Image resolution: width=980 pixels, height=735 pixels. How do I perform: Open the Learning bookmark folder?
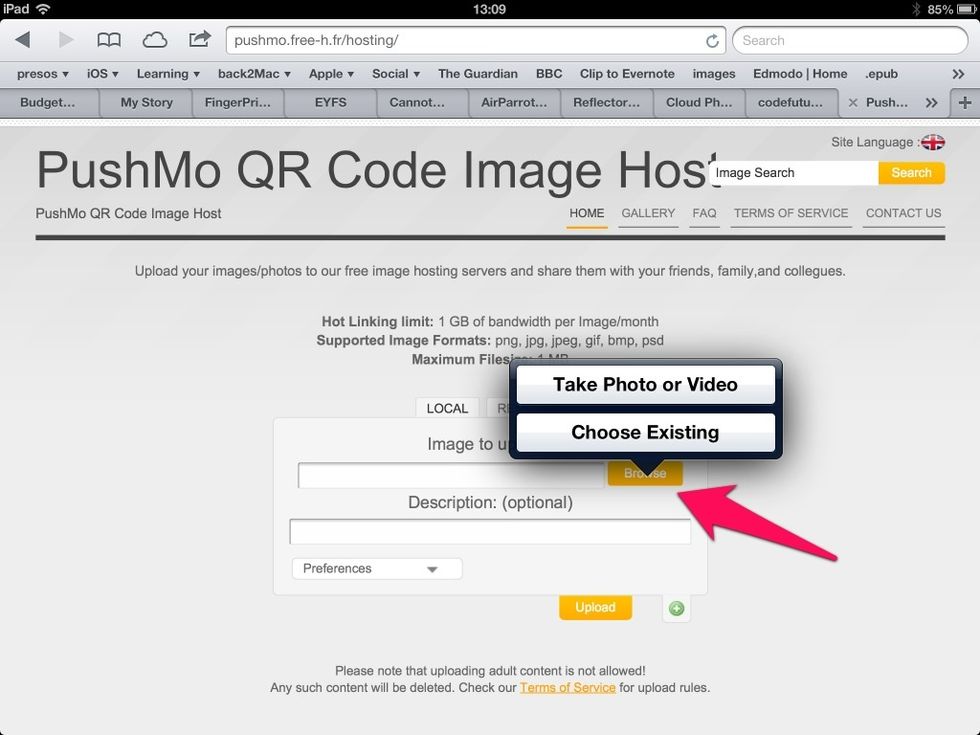coord(168,74)
